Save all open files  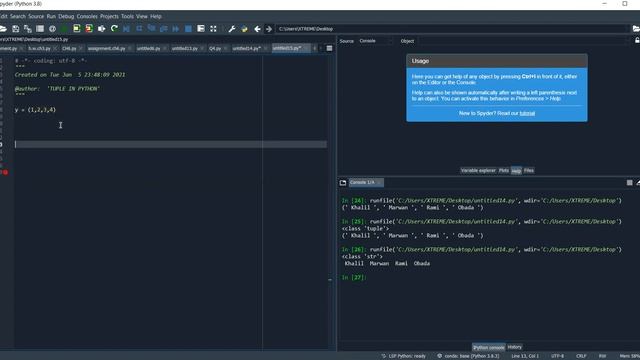(x=28, y=29)
